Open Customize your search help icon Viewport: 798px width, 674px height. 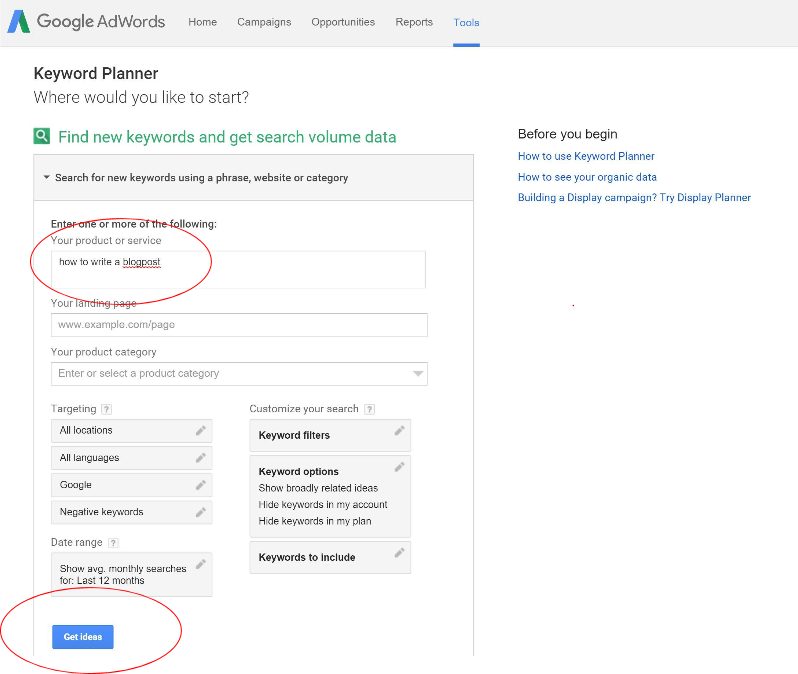coord(370,409)
